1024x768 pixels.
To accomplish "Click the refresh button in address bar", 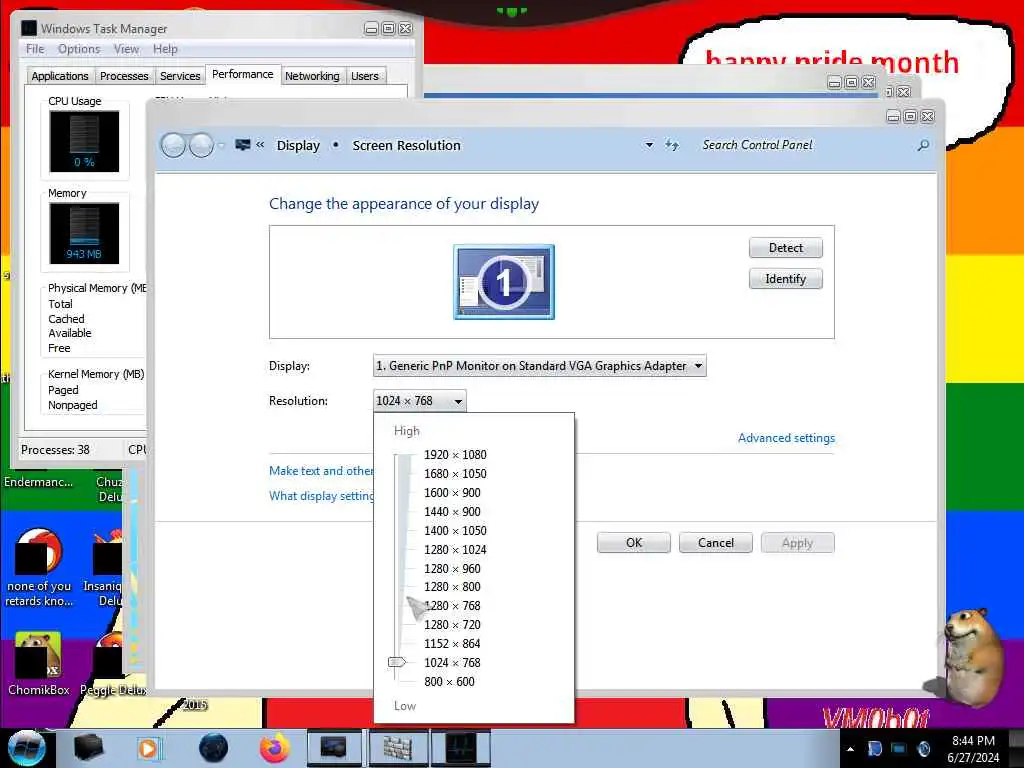I will pos(672,145).
